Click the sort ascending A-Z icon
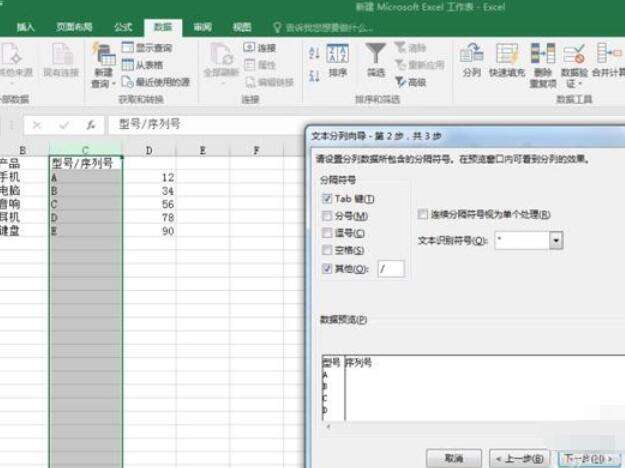625x468 pixels. coord(314,53)
